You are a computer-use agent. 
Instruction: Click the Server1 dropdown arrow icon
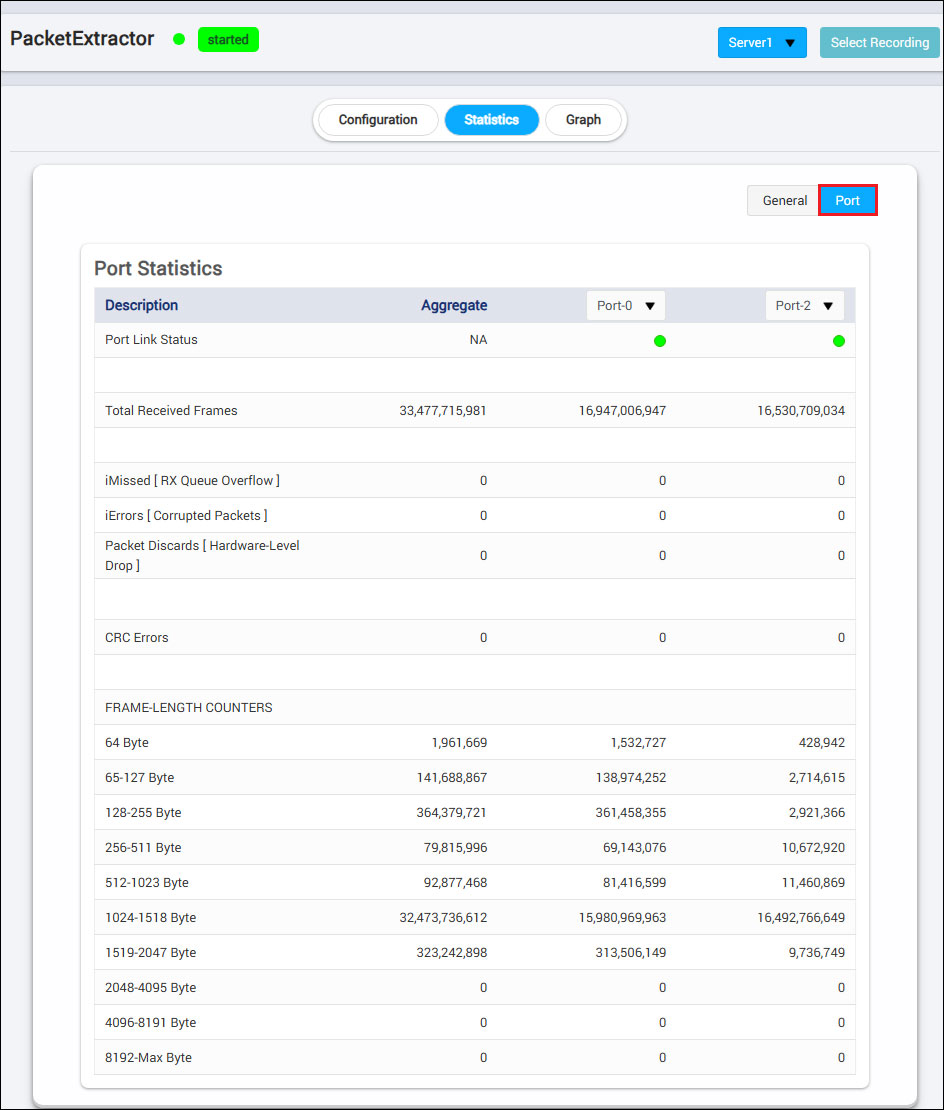point(790,43)
